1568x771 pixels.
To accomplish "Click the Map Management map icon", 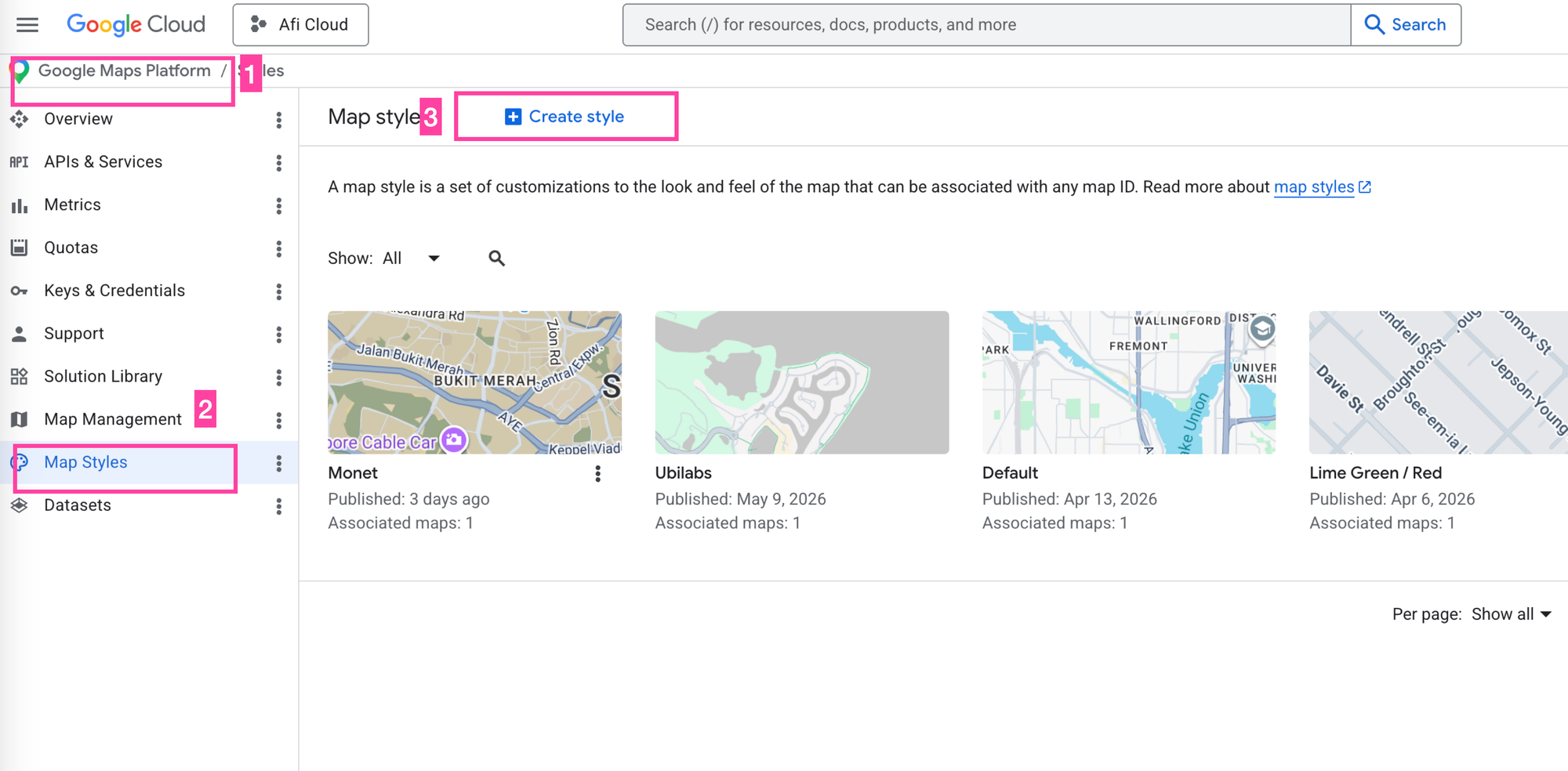I will [20, 420].
